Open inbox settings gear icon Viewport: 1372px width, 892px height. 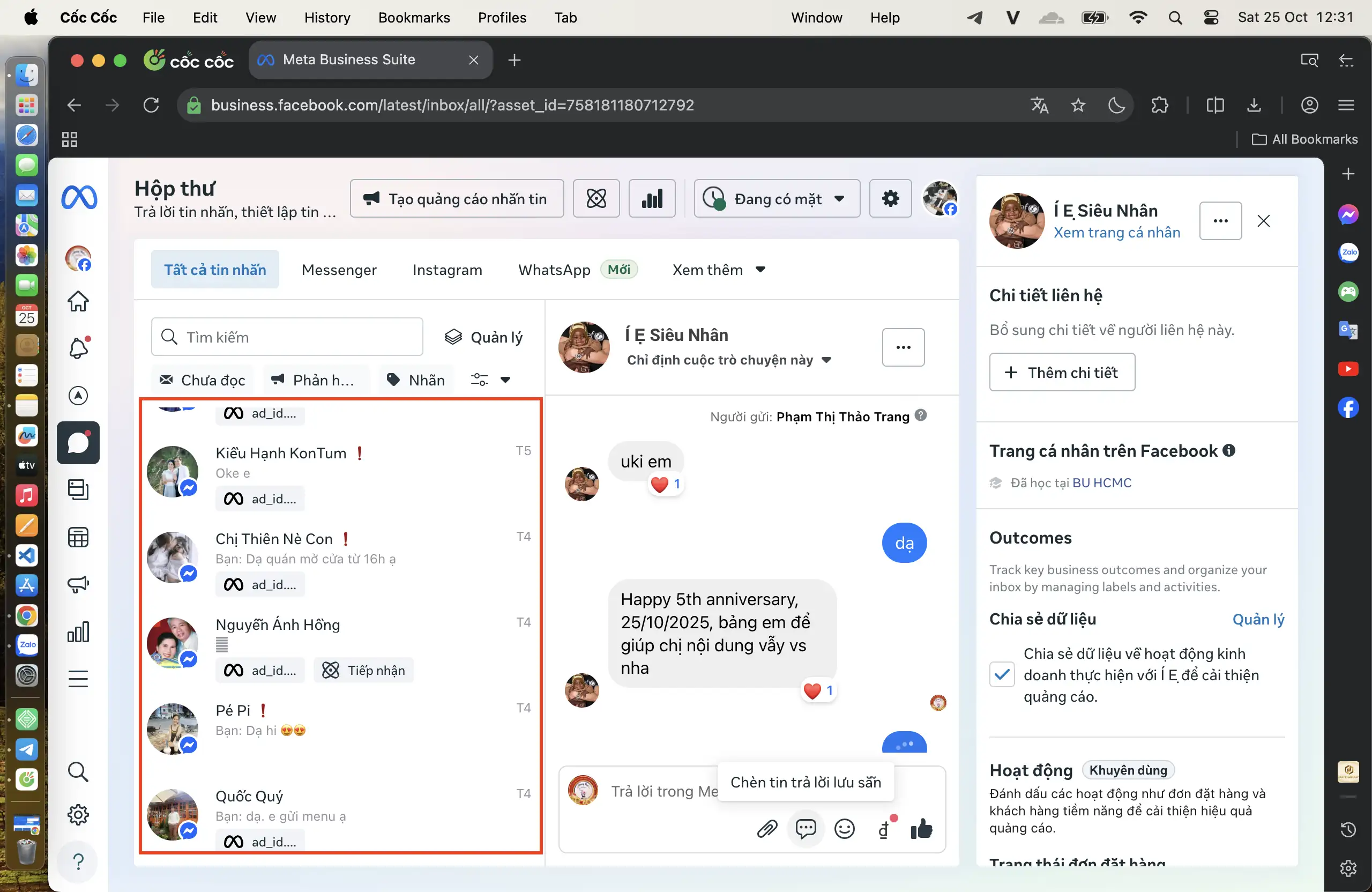point(890,199)
